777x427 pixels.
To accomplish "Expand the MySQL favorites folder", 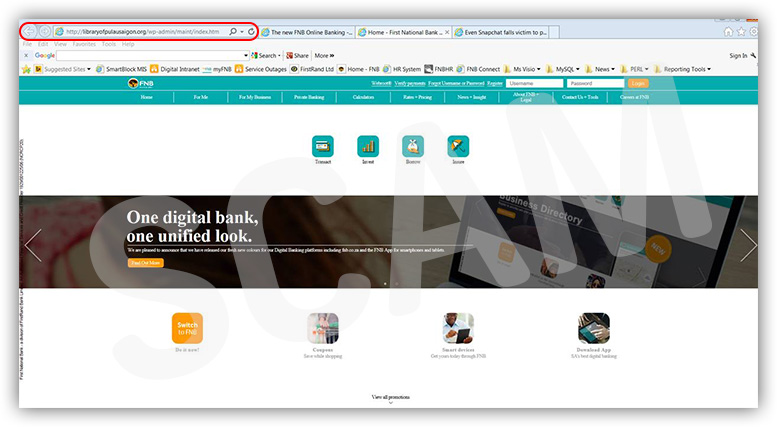I will pyautogui.click(x=562, y=69).
